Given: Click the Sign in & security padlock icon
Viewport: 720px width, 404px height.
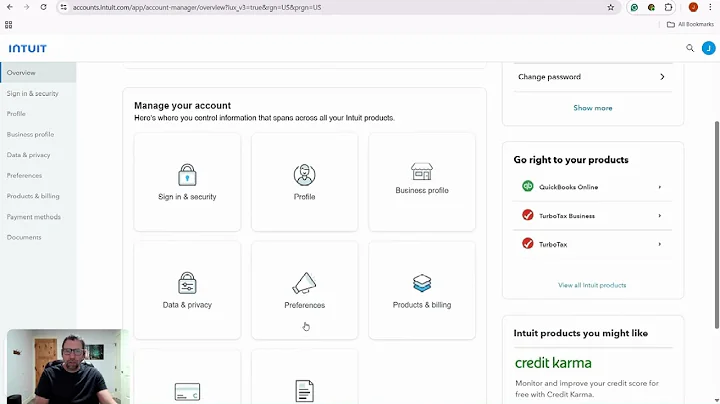Looking at the screenshot, I should pos(187,174).
